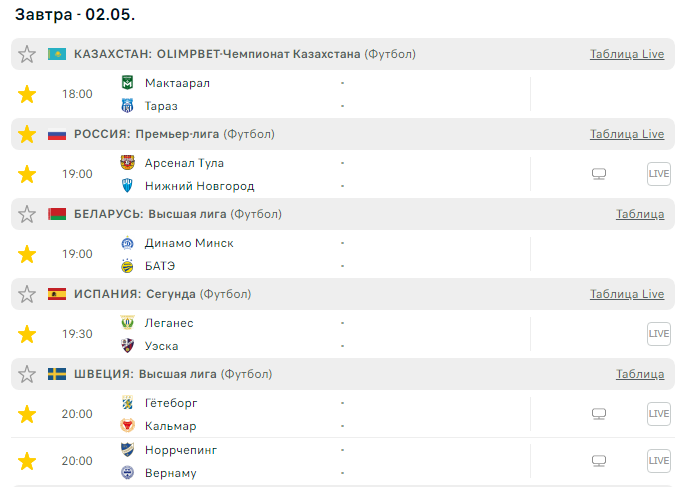Click TV broadcast icon for Arsenal Tula match

tap(599, 174)
